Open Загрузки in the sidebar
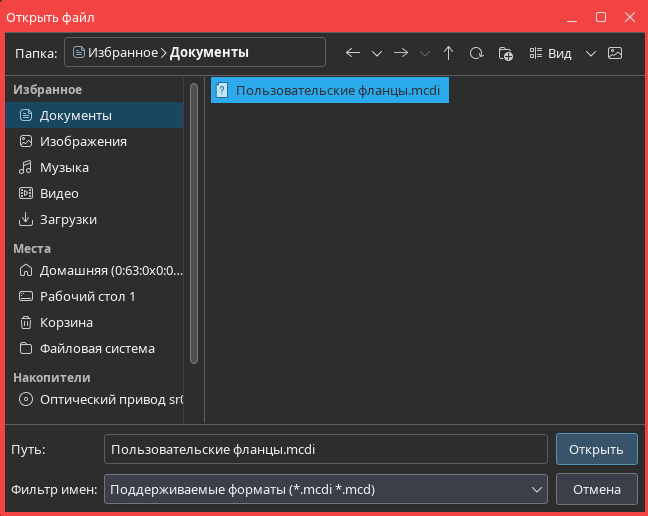Screen dimensions: 648x516 pos(68,219)
